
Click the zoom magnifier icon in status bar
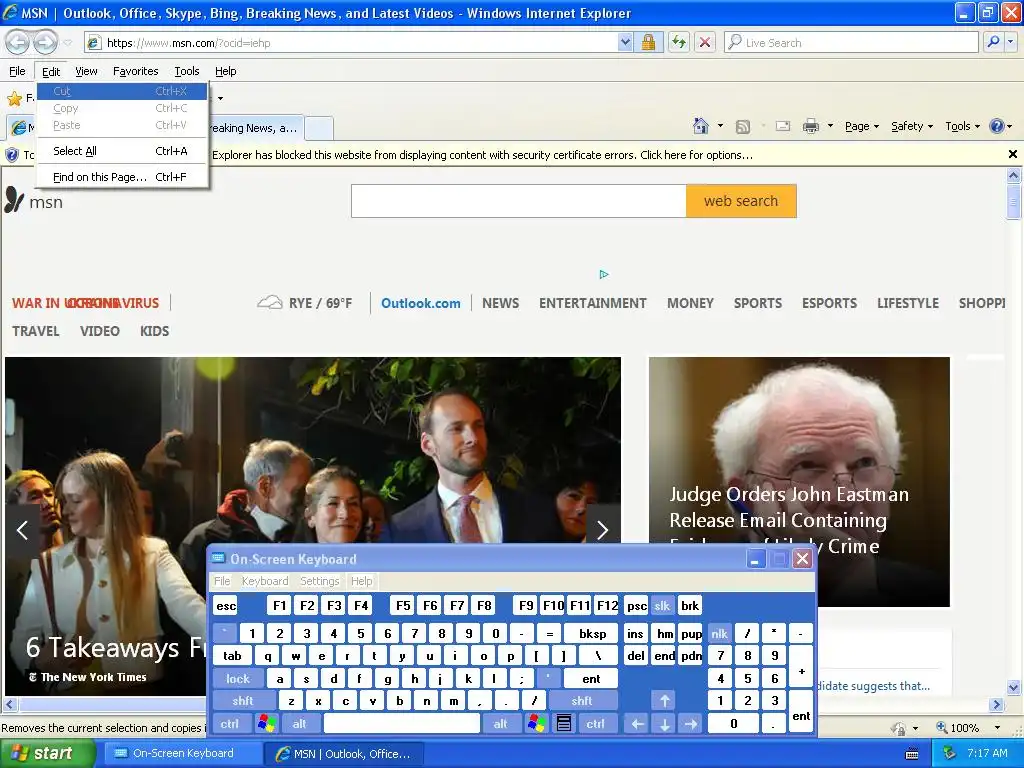(x=942, y=728)
